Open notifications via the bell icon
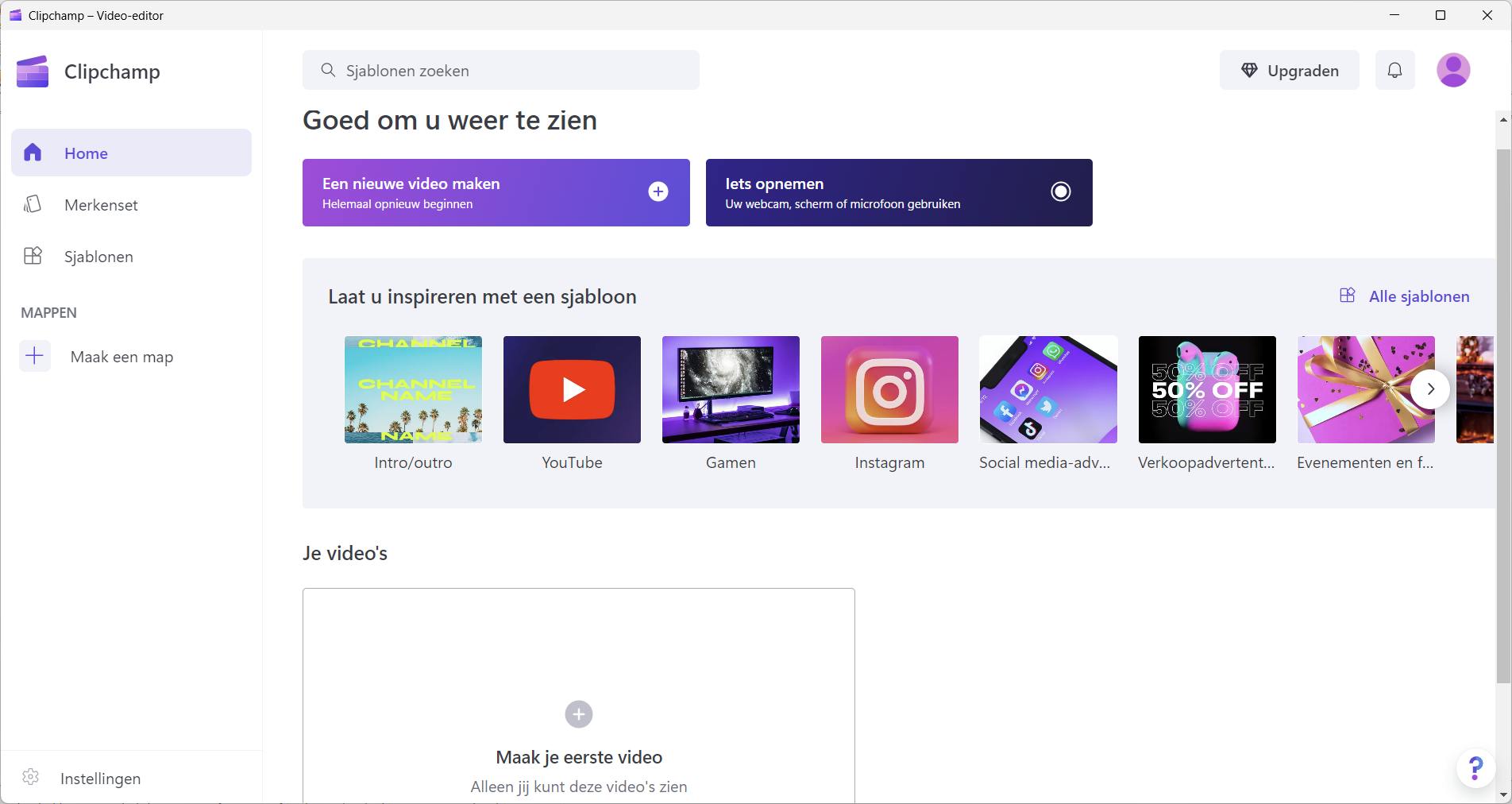 coord(1394,70)
